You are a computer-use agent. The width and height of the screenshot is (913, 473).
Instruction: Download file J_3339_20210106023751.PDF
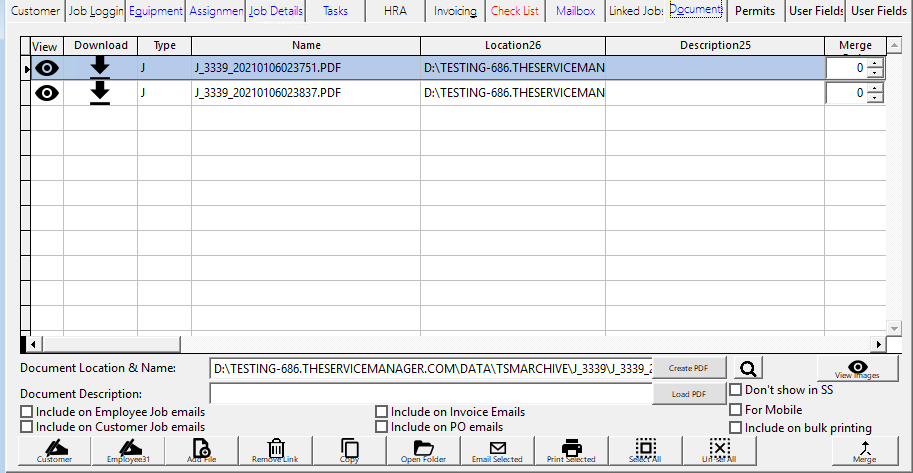[x=100, y=68]
